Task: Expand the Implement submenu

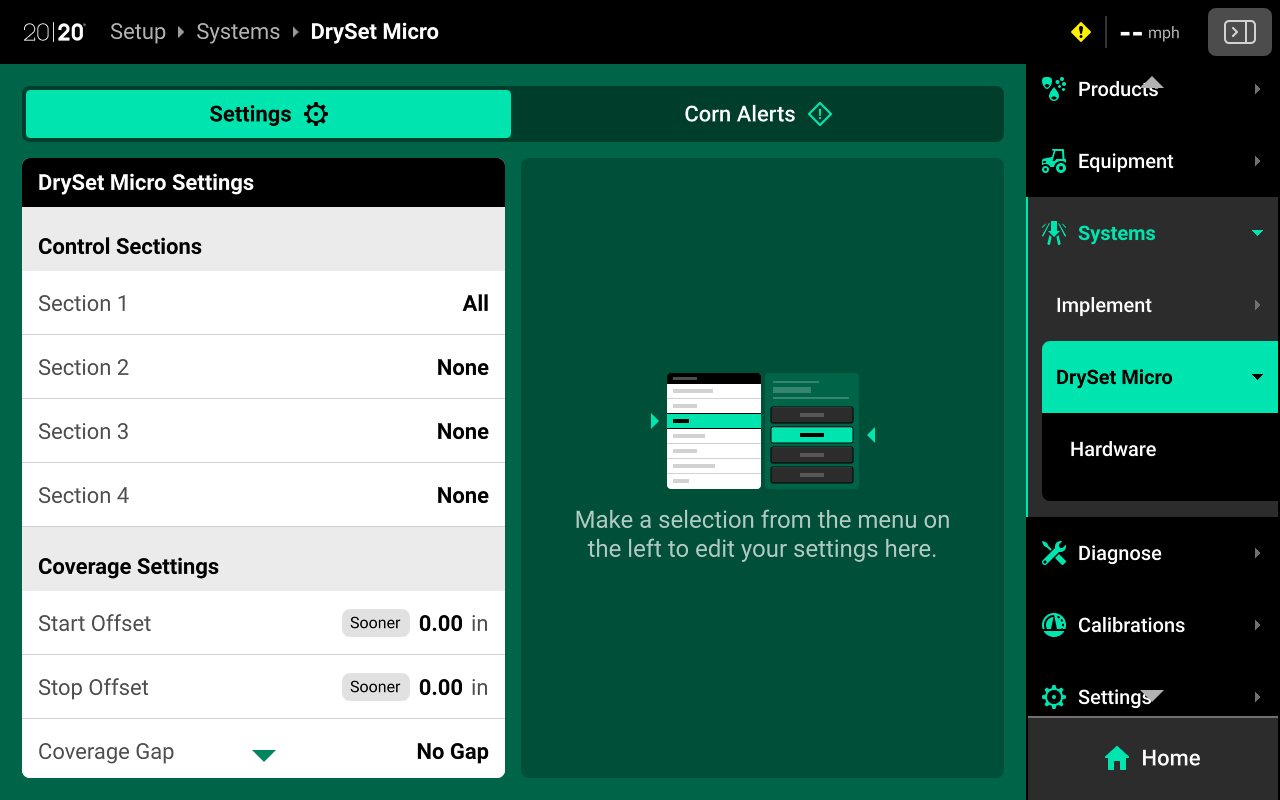Action: coord(1257,305)
